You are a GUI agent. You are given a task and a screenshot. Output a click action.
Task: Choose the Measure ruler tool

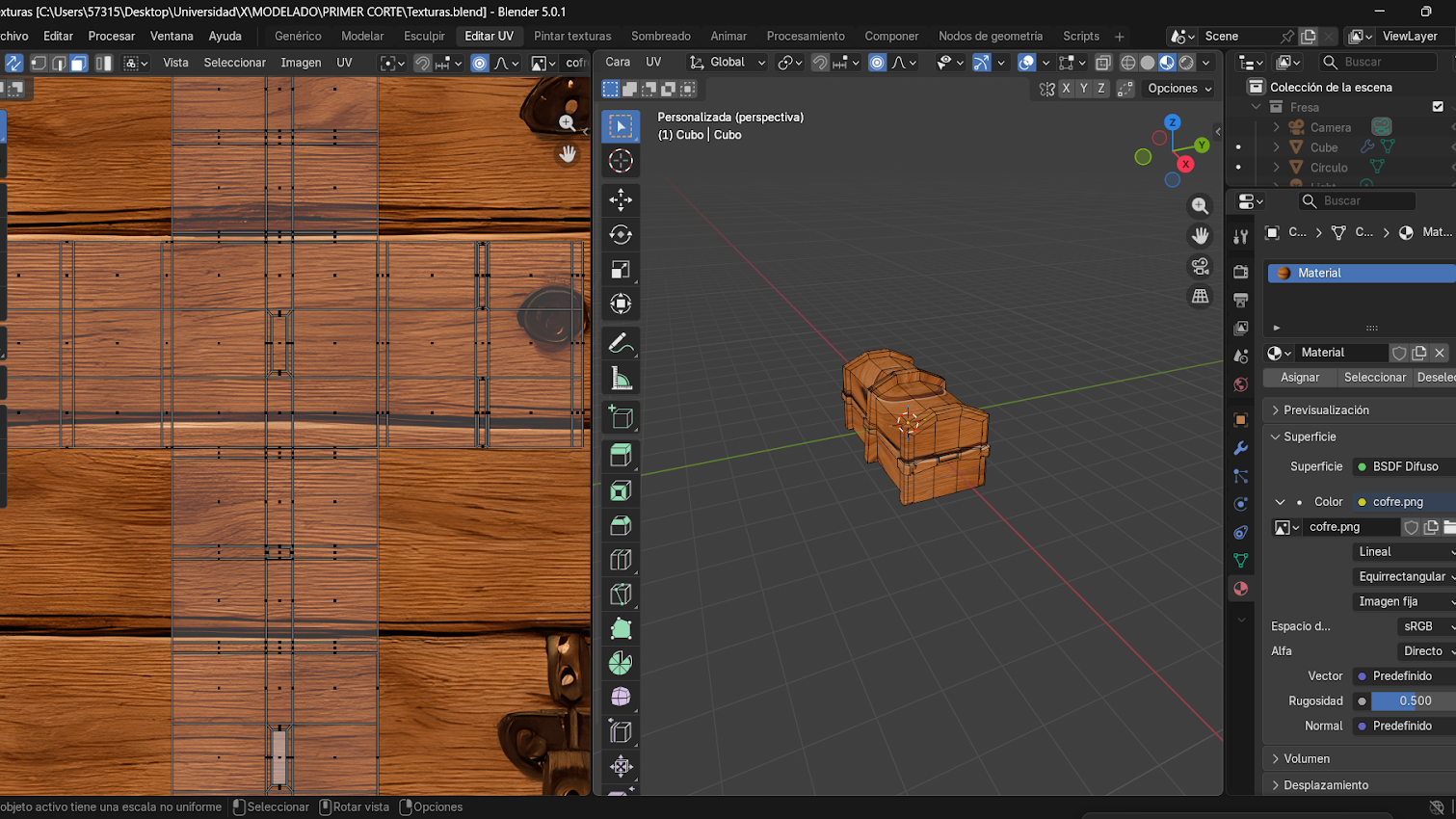[621, 380]
